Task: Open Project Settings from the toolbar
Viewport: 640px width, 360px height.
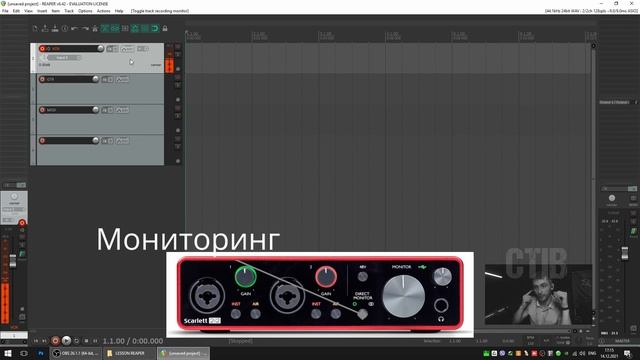Action: click(x=65, y=29)
